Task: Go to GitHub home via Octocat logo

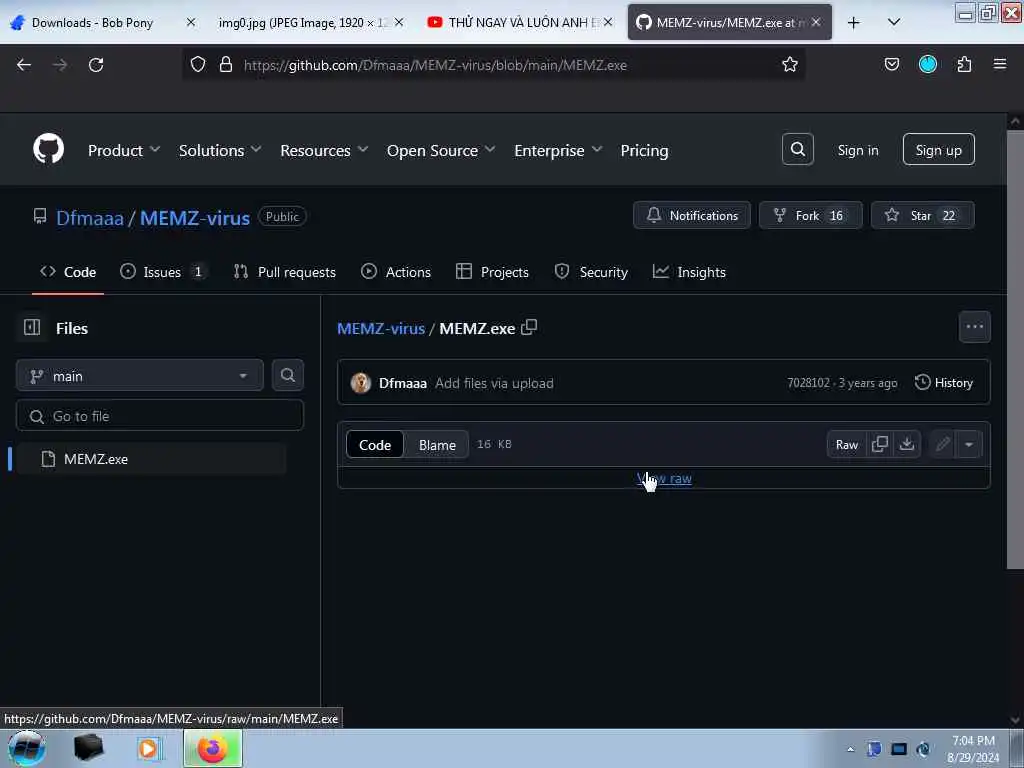Action: point(48,150)
